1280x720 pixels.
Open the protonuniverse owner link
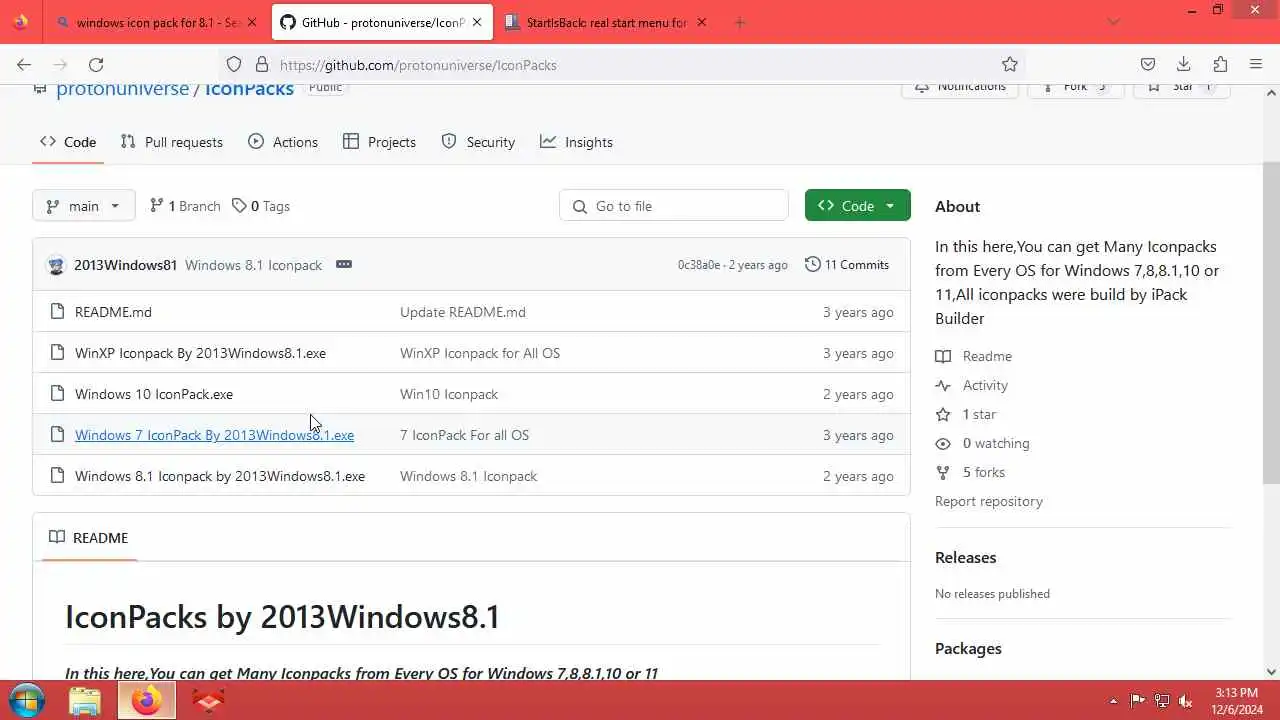[122, 89]
